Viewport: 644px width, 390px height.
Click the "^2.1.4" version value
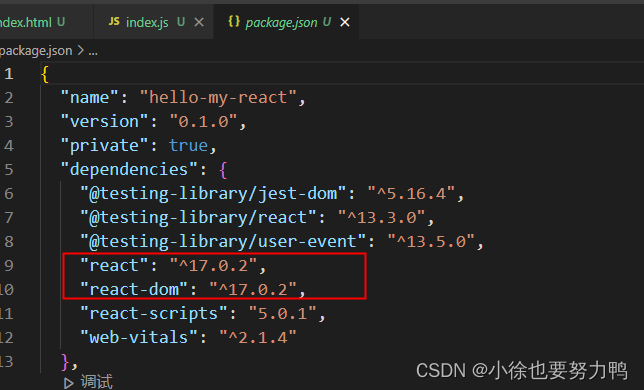pos(258,337)
